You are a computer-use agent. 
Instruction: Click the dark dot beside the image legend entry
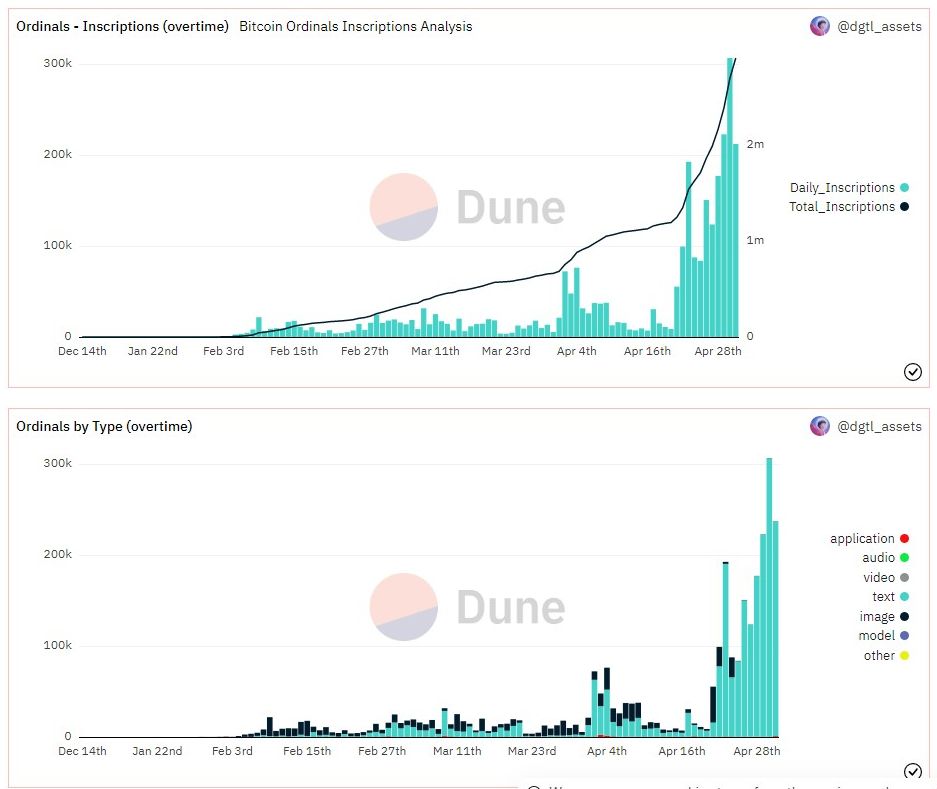pyautogui.click(x=903, y=616)
